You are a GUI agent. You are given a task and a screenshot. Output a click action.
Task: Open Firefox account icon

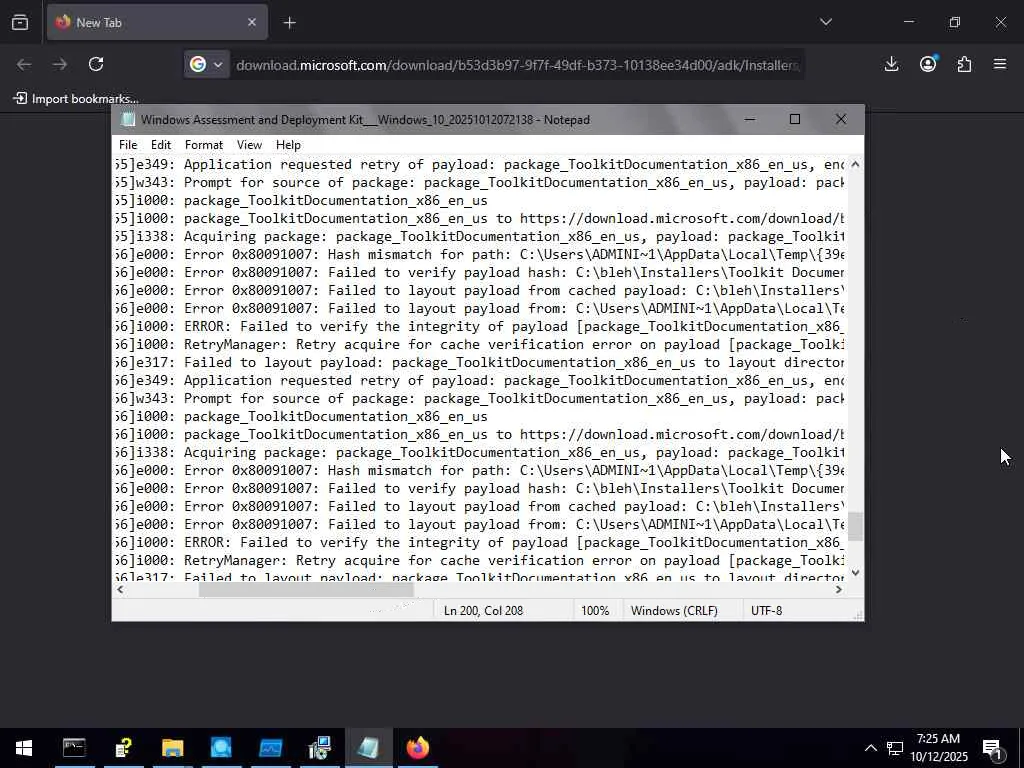[x=928, y=64]
